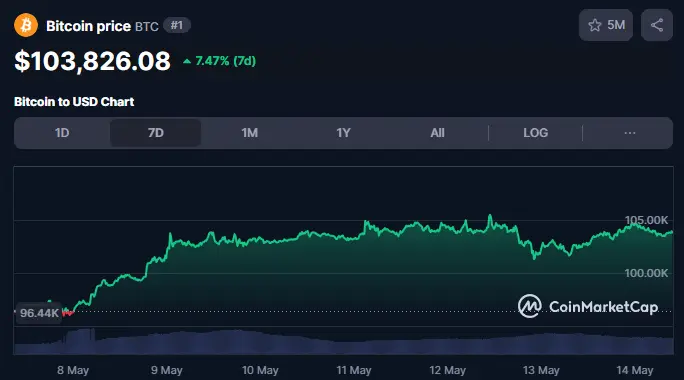
Task: Click the #1 rank badge
Action: (177, 25)
